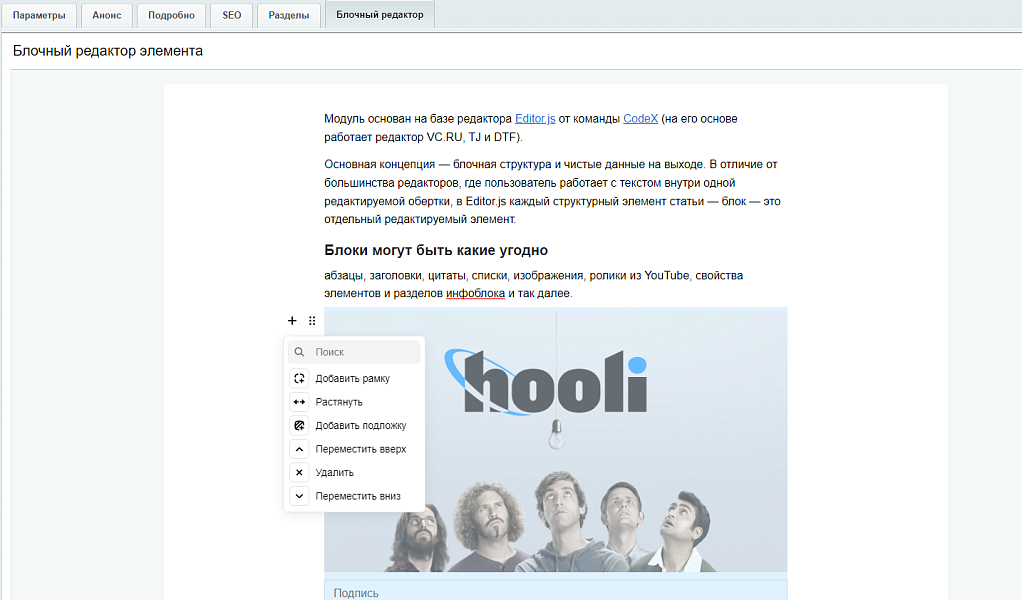Switch to the Анонс tab
1022x600 pixels.
click(106, 15)
